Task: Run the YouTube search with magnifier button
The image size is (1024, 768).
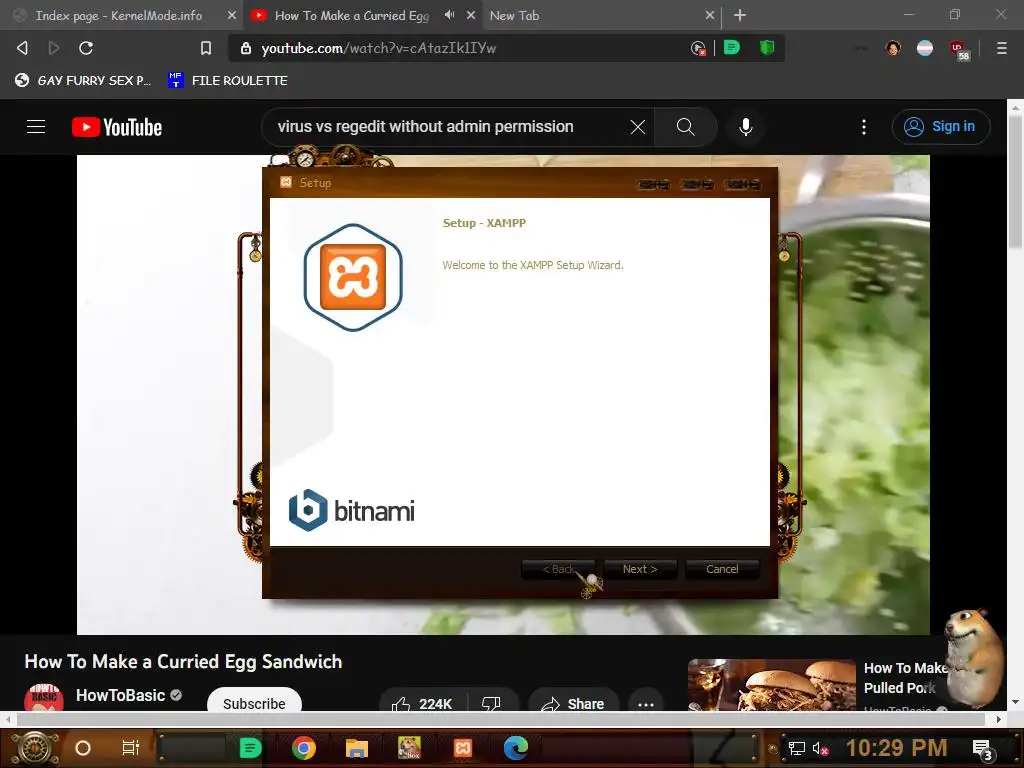Action: click(x=685, y=127)
